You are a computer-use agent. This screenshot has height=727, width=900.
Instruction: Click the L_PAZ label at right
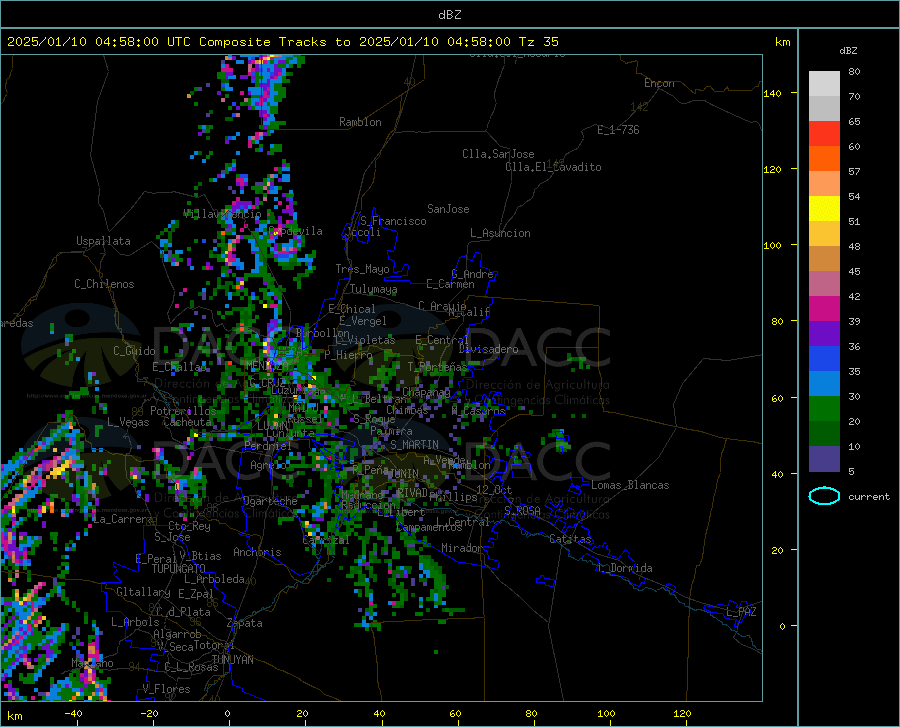741,612
